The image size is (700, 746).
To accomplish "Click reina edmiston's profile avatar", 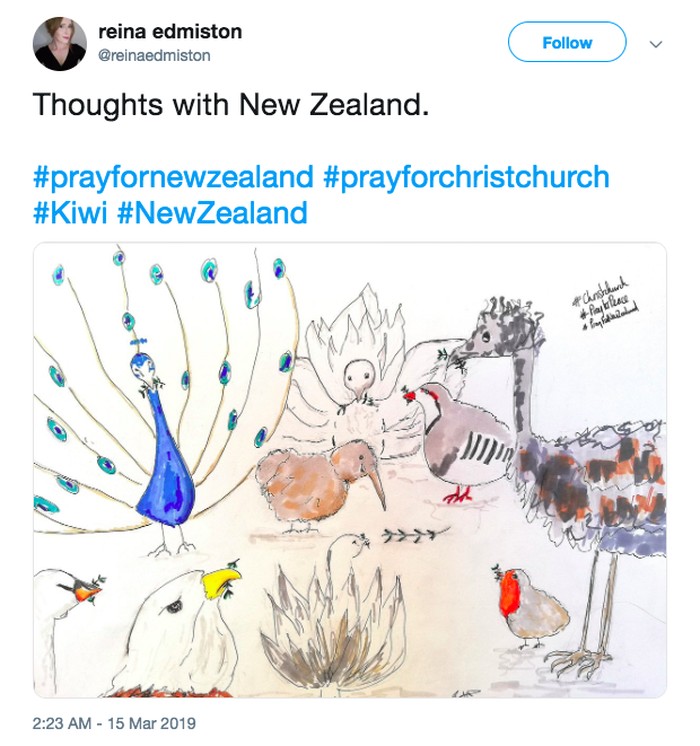I will [x=59, y=44].
